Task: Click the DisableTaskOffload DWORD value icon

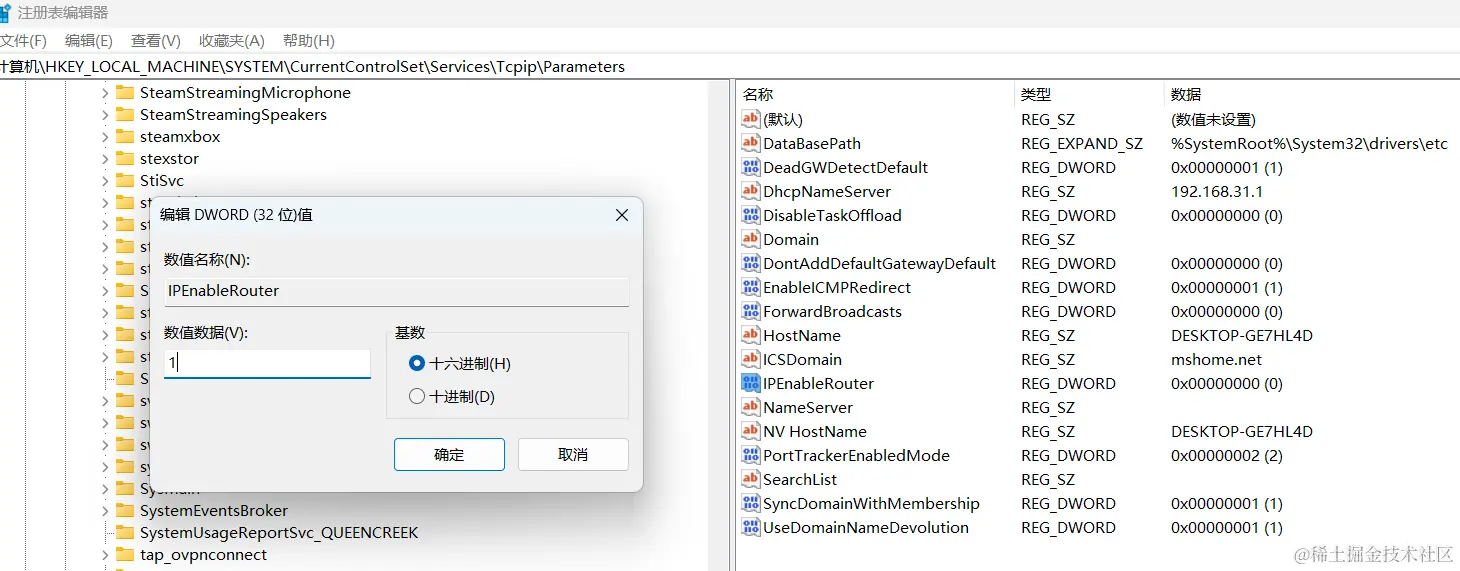Action: pyautogui.click(x=750, y=215)
